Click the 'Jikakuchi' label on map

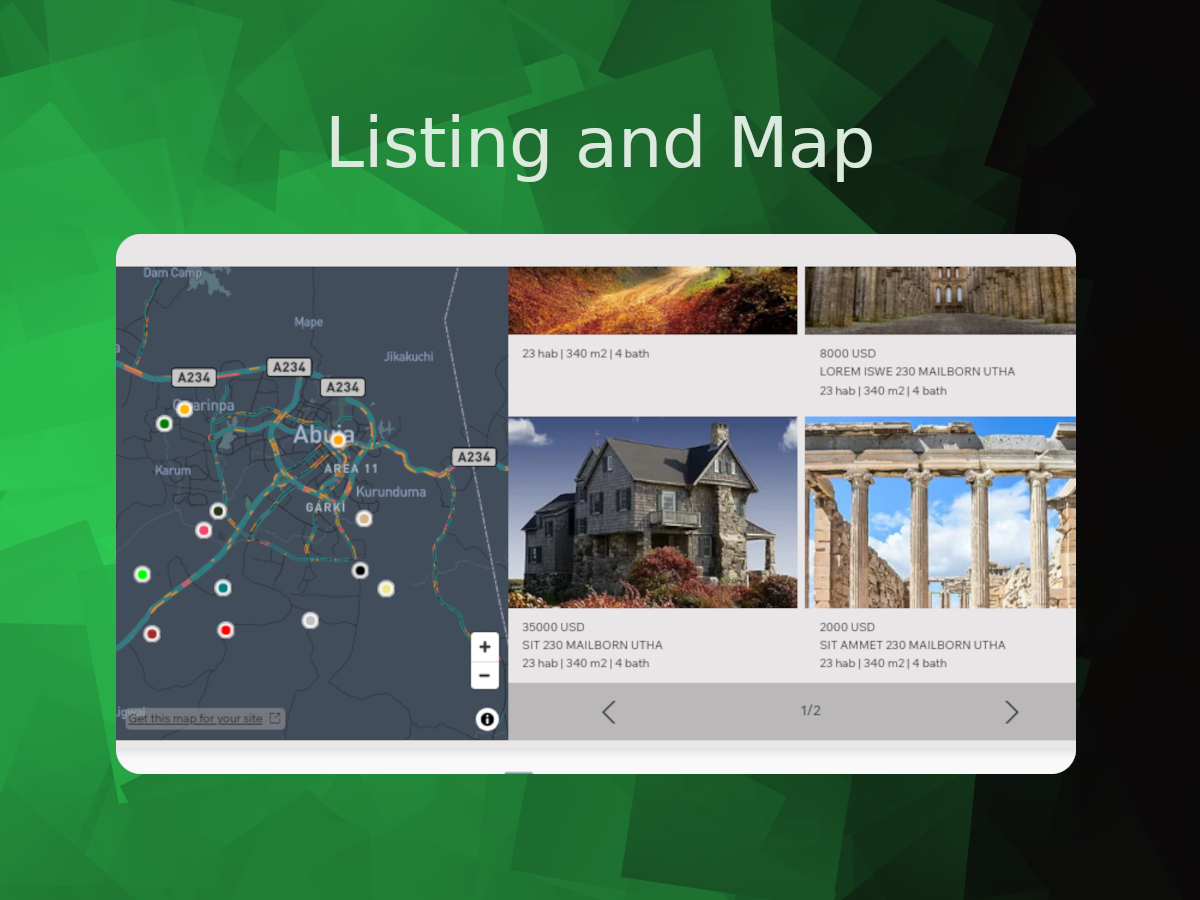tap(409, 357)
